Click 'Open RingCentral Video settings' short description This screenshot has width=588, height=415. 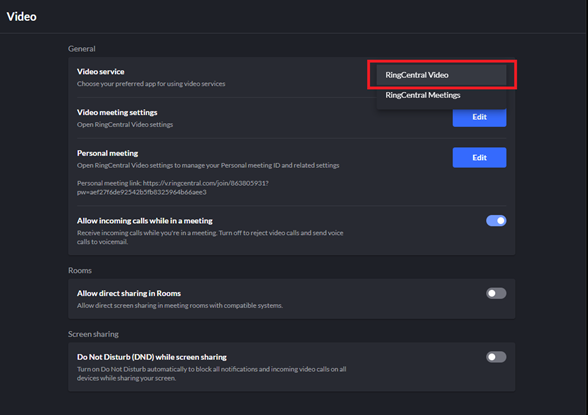pyautogui.click(x=125, y=124)
